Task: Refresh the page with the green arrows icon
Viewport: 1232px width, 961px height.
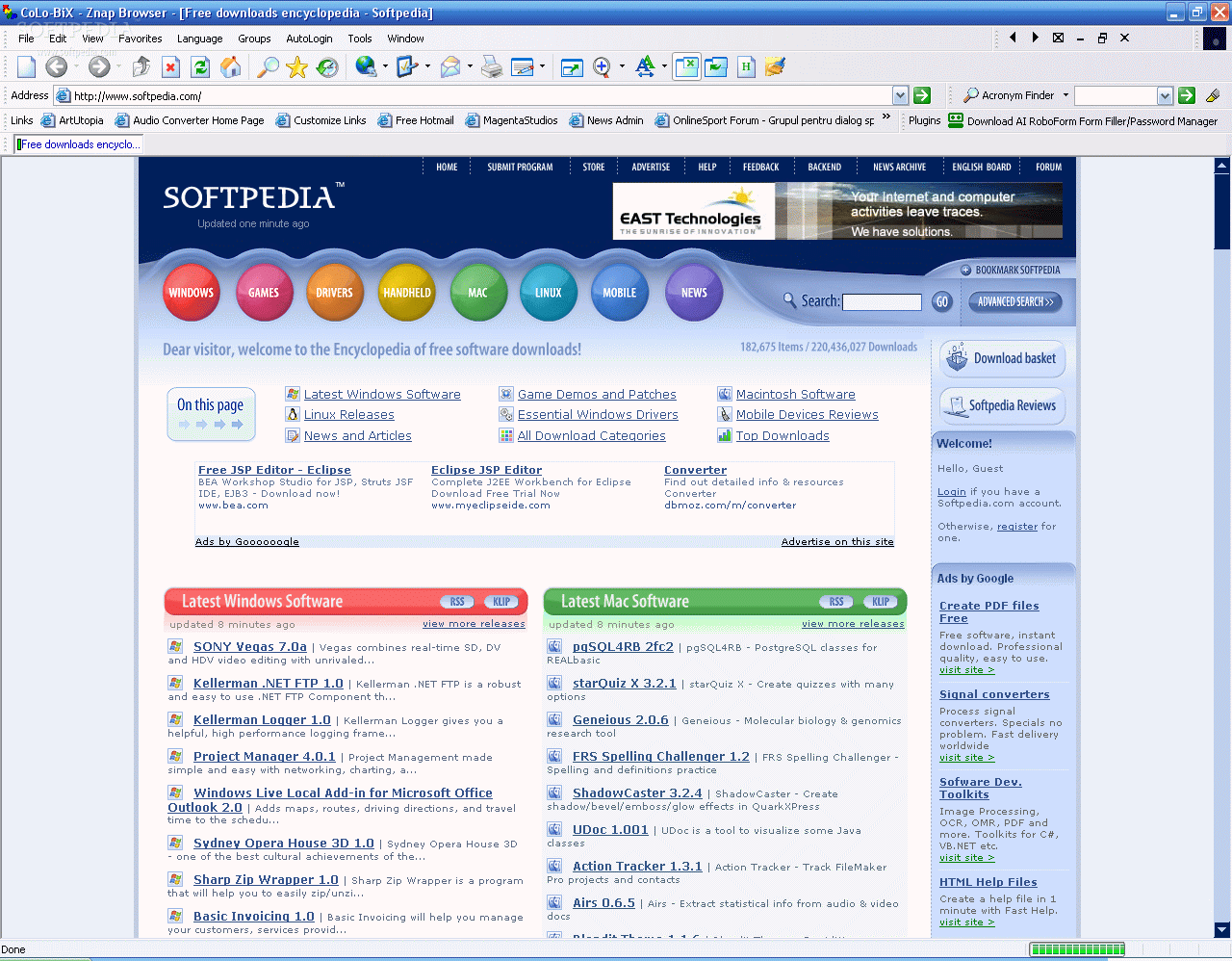Action: click(200, 66)
